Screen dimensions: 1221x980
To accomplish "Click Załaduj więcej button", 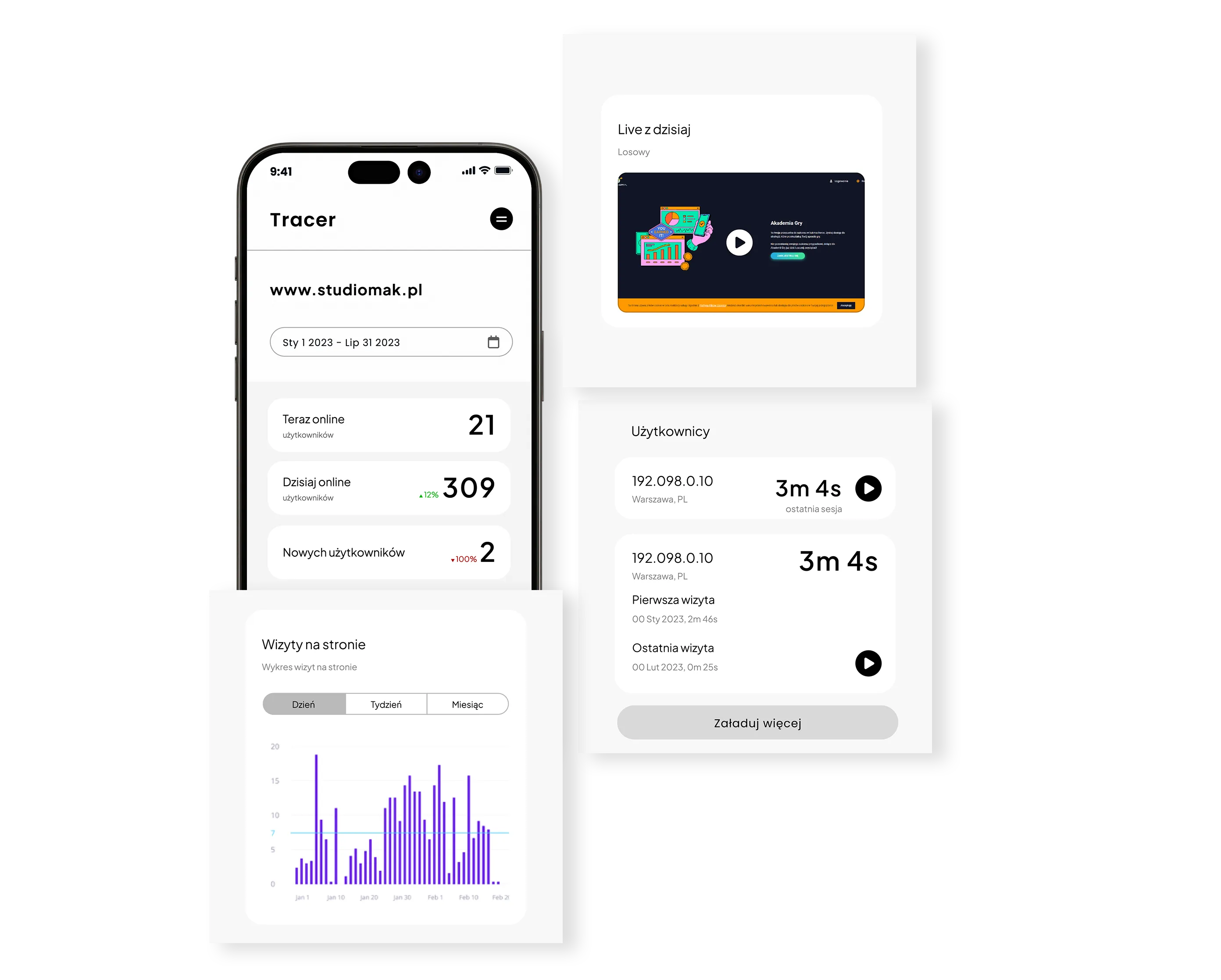I will coord(756,722).
